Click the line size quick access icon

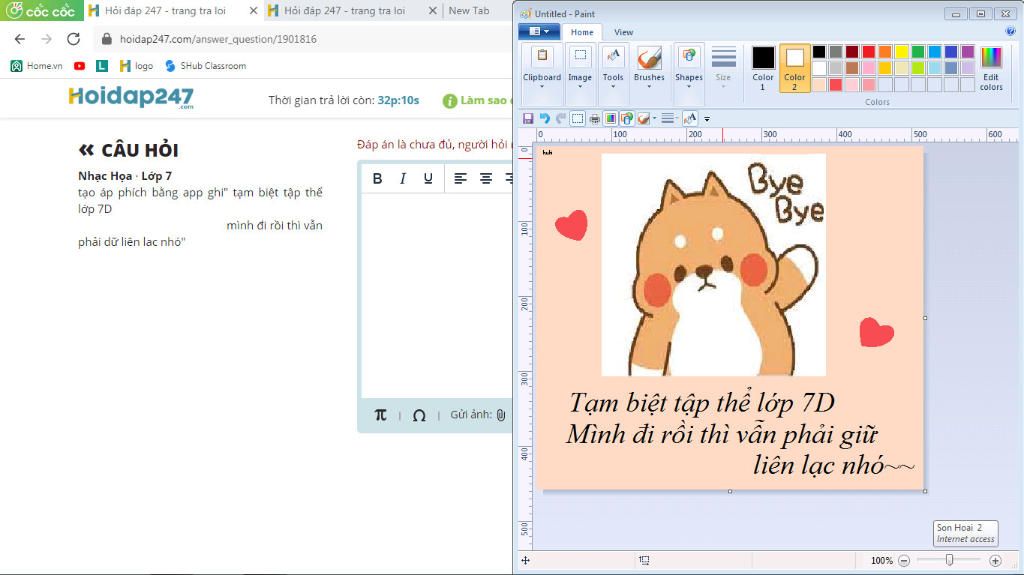pyautogui.click(x=667, y=118)
